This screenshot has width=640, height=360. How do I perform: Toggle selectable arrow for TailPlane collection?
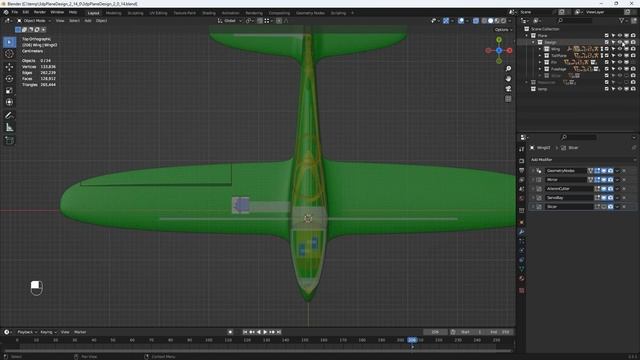tap(613, 56)
